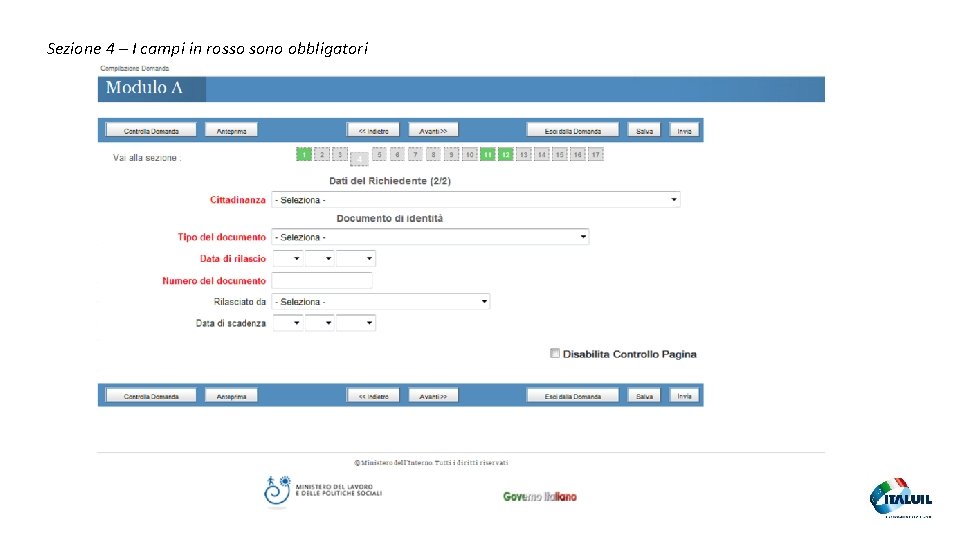The width and height of the screenshot is (960, 540).
Task: Go back with top << Indietro button
Action: point(373,130)
